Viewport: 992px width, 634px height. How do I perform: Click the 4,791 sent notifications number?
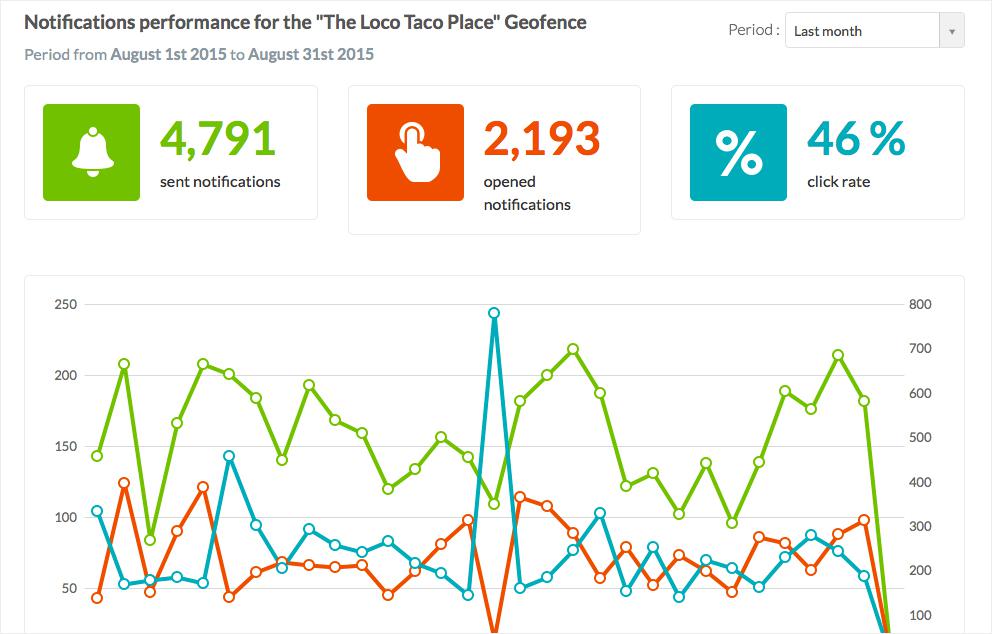pos(218,138)
